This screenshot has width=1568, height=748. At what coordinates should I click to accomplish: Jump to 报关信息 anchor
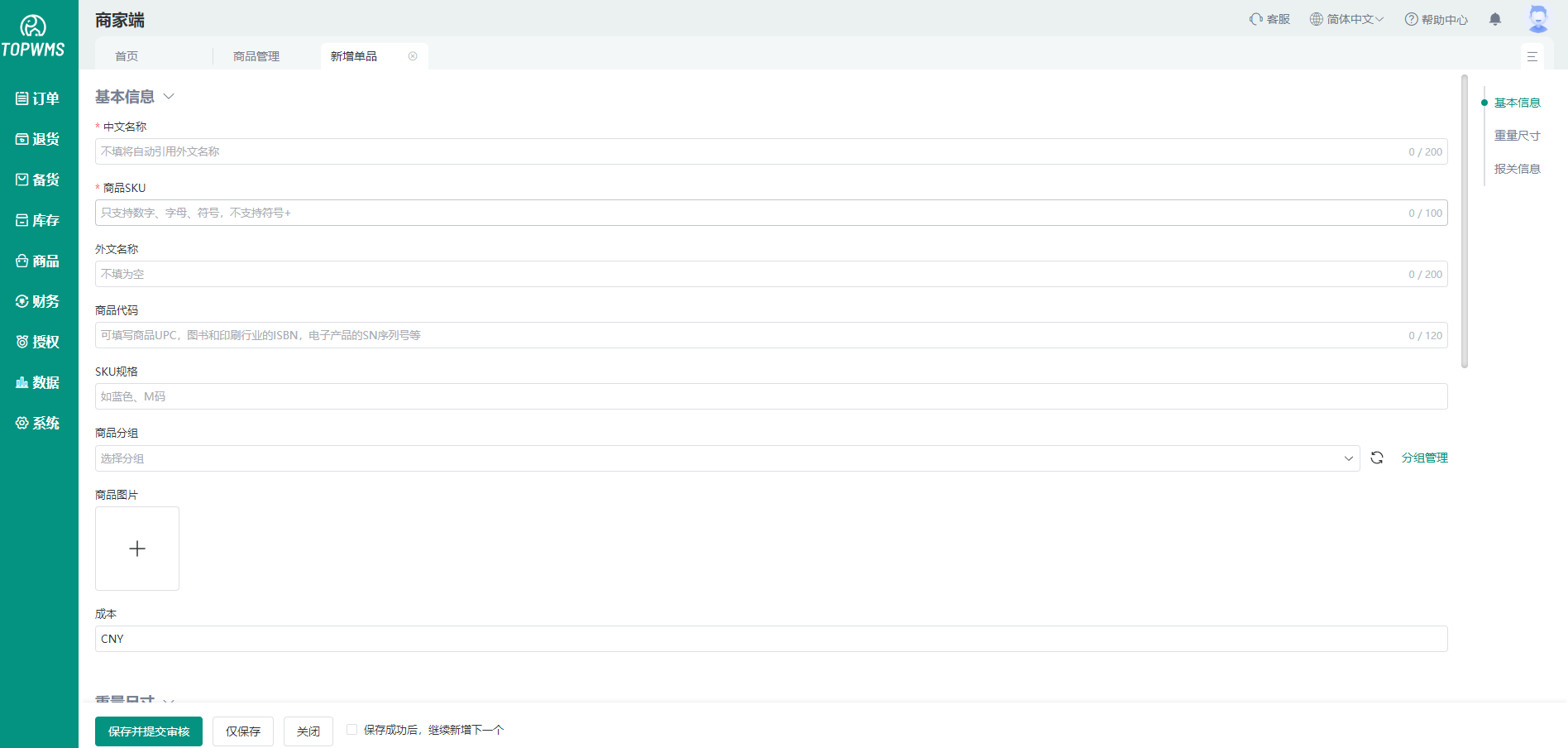click(1517, 169)
